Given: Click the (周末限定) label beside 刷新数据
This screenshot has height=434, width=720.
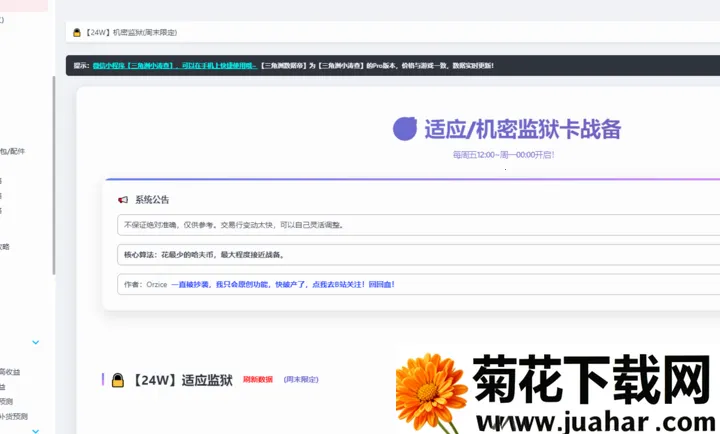Looking at the screenshot, I should pos(301,380).
